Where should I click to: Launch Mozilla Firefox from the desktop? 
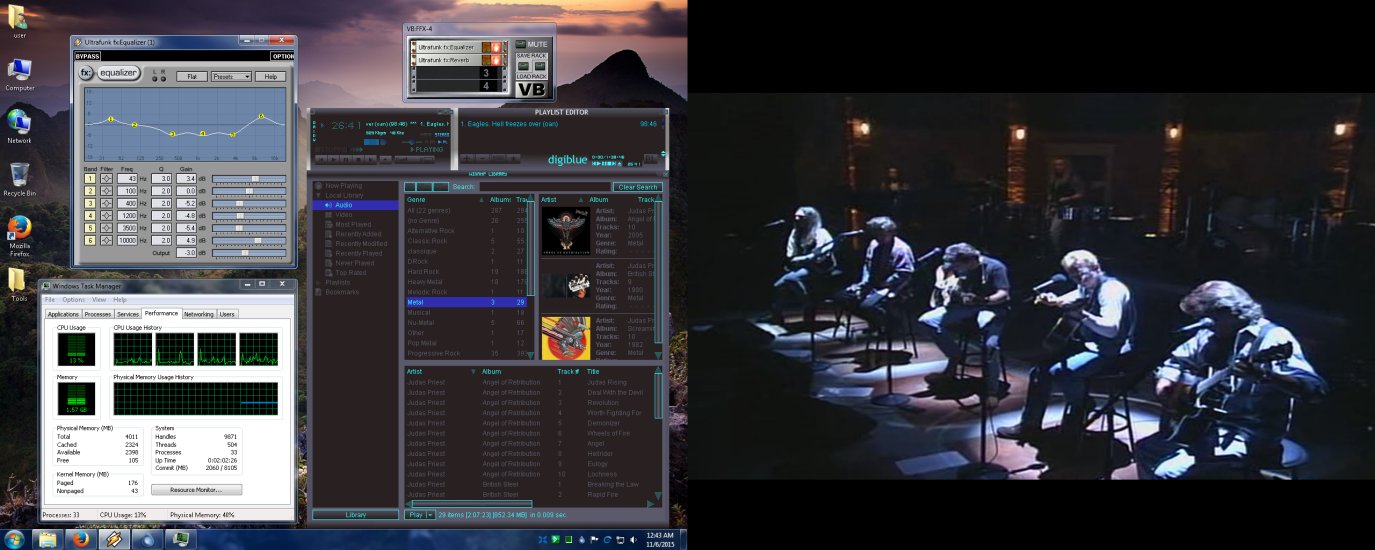(19, 235)
